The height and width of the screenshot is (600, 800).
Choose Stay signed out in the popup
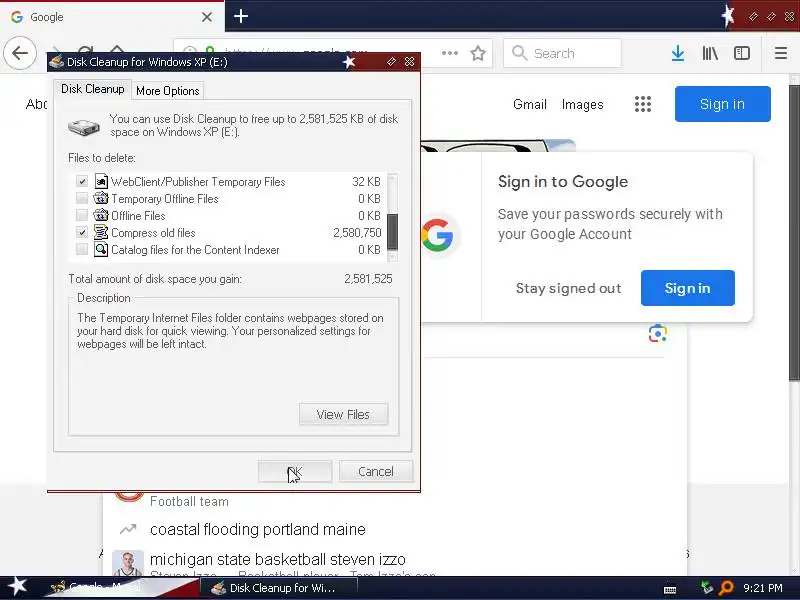568,288
